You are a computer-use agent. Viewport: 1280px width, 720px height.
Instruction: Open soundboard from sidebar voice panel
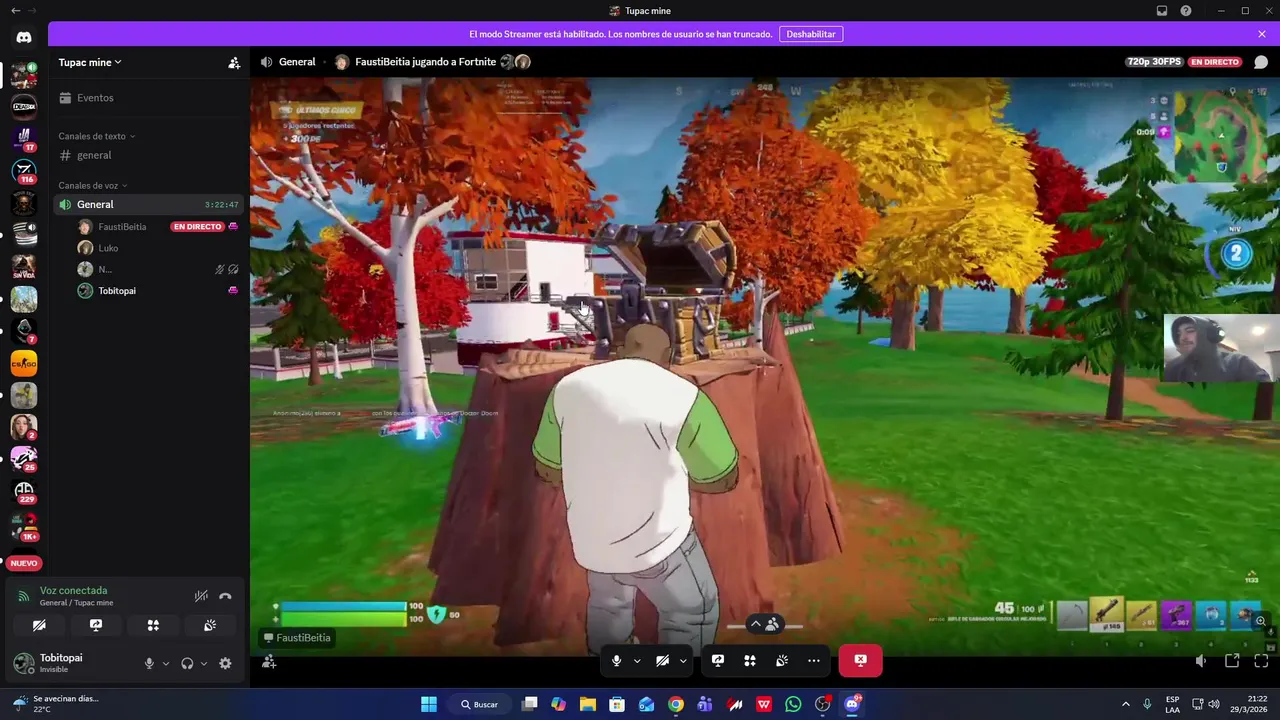point(210,625)
